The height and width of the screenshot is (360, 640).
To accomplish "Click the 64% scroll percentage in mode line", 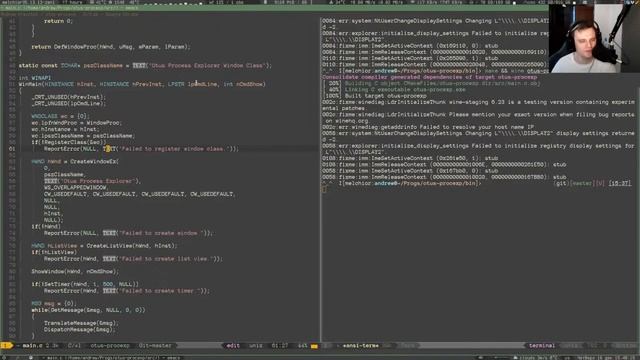I will point(302,346).
